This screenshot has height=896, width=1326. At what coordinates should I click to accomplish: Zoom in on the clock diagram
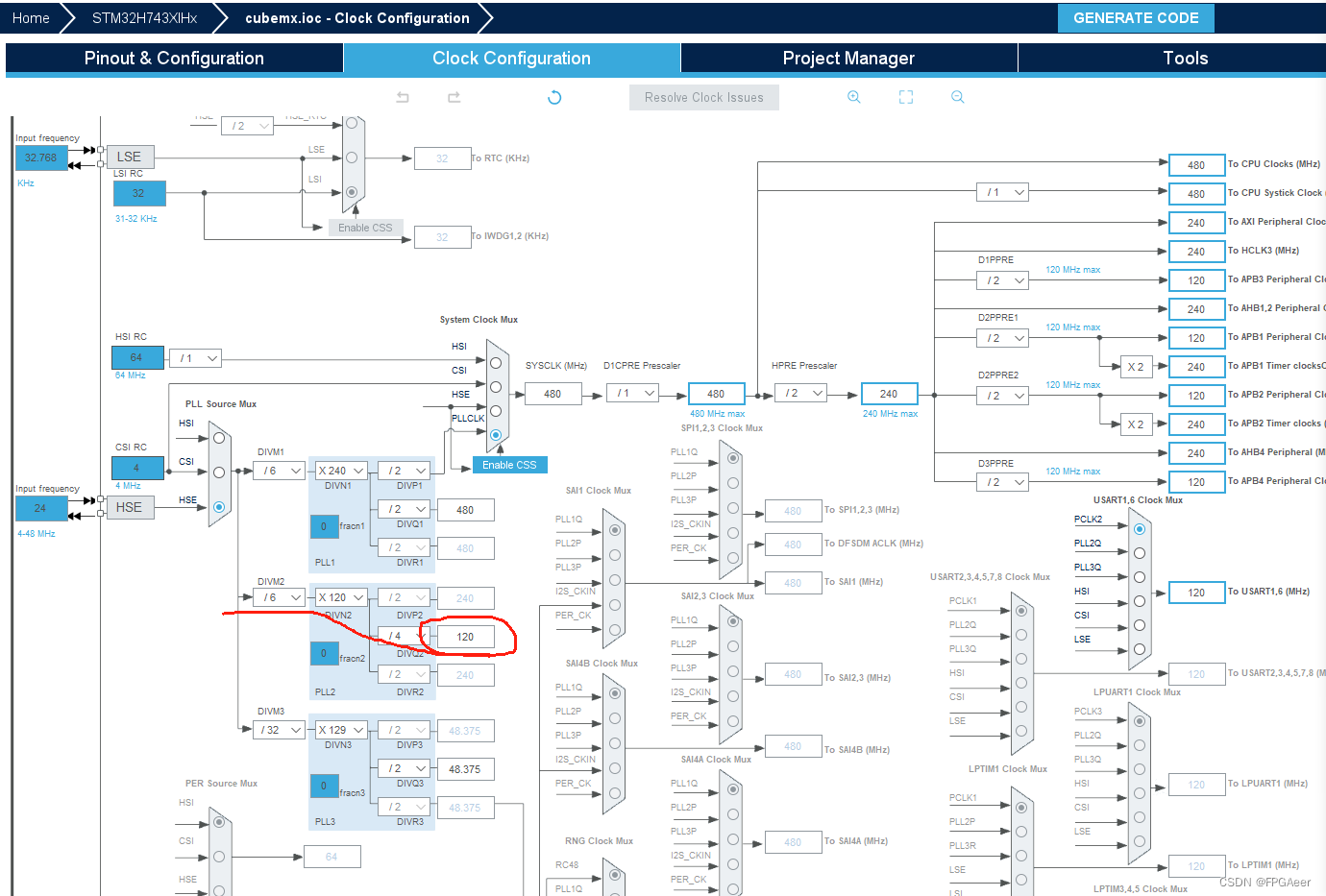click(x=853, y=97)
